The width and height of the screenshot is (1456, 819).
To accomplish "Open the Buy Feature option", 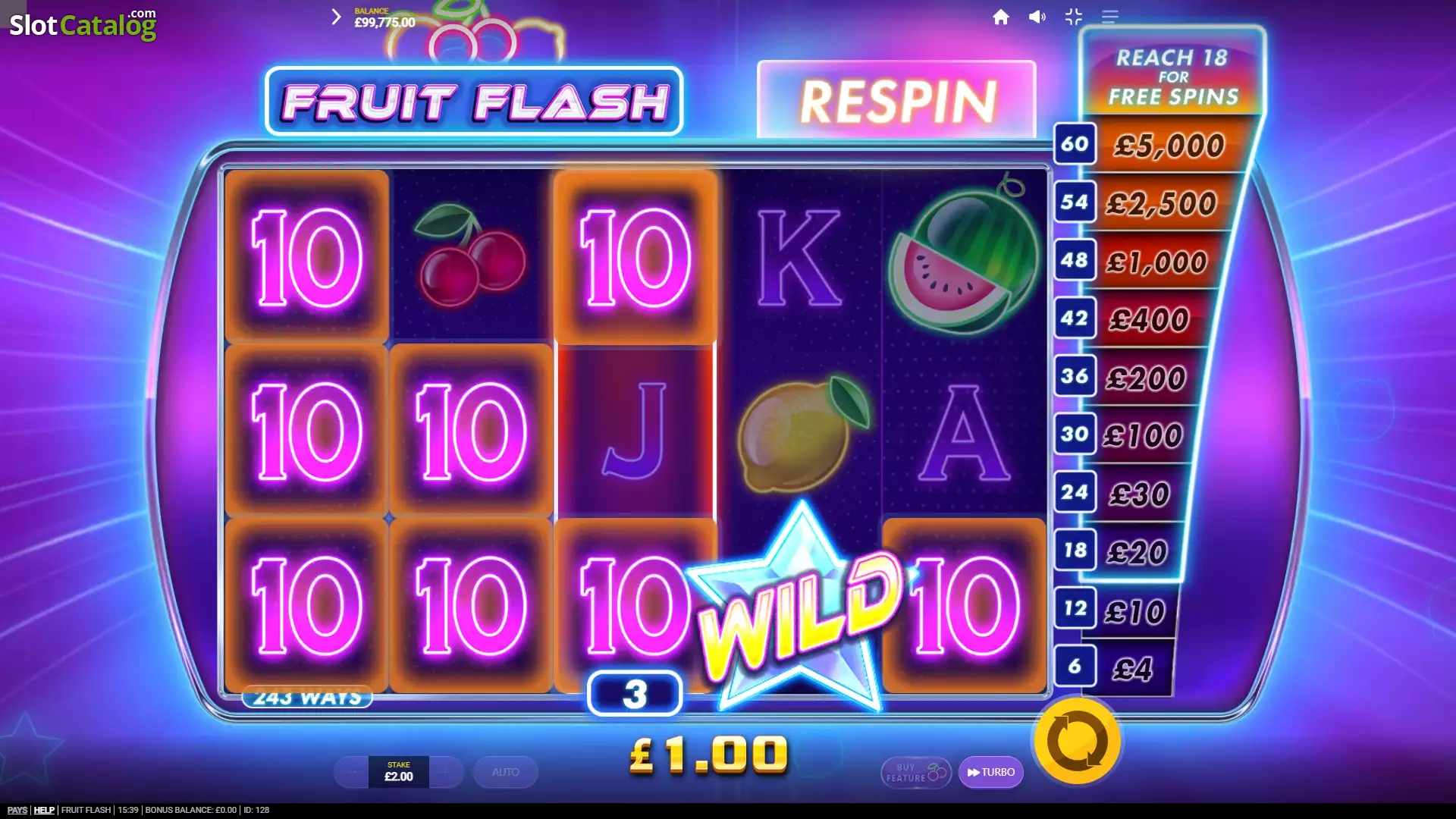I will coord(916,772).
